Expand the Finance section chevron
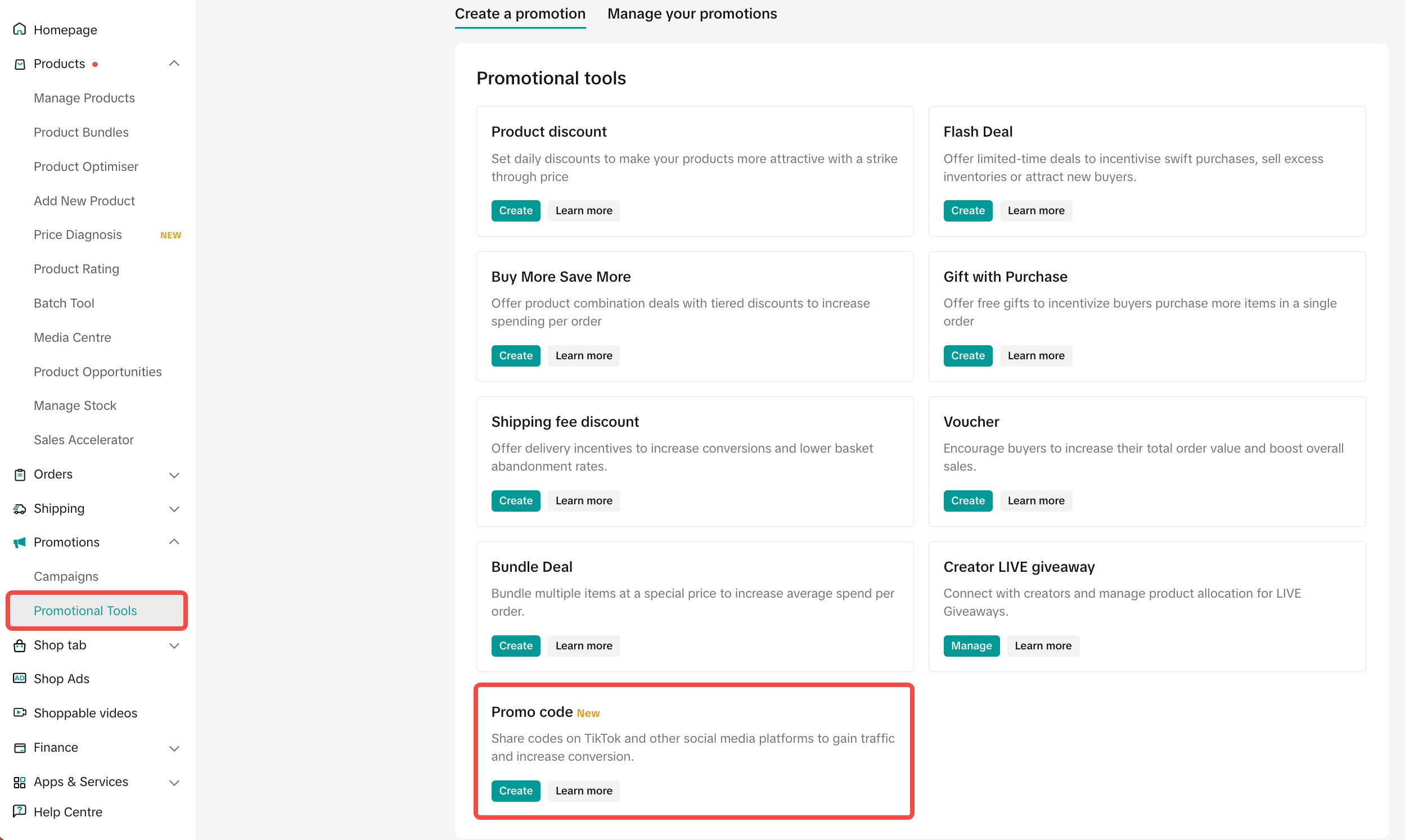Viewport: 1405px width, 840px height. 174,748
